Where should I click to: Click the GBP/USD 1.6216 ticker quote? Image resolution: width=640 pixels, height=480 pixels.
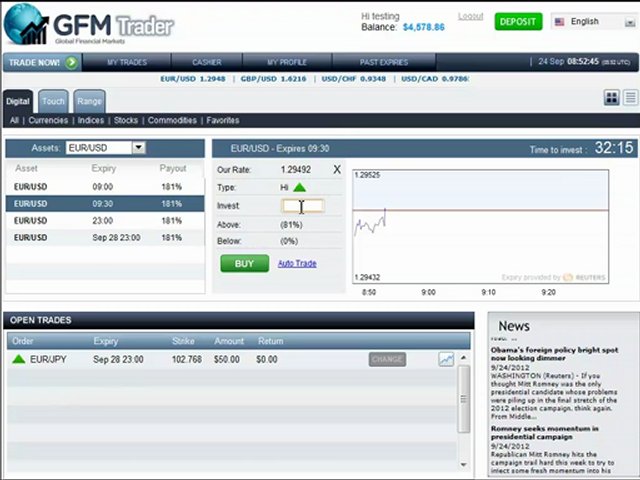tap(273, 79)
